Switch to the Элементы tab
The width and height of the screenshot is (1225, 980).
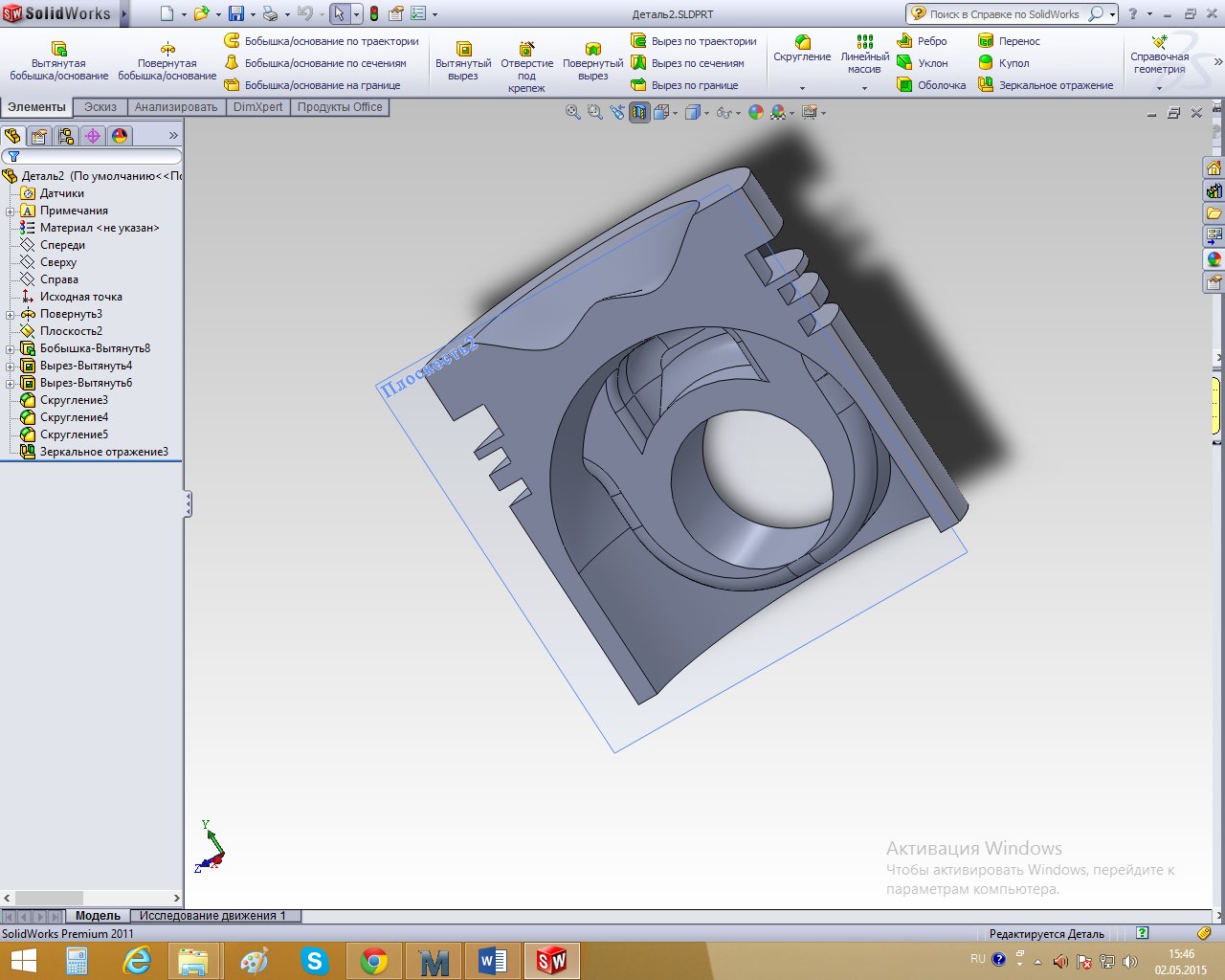point(37,107)
